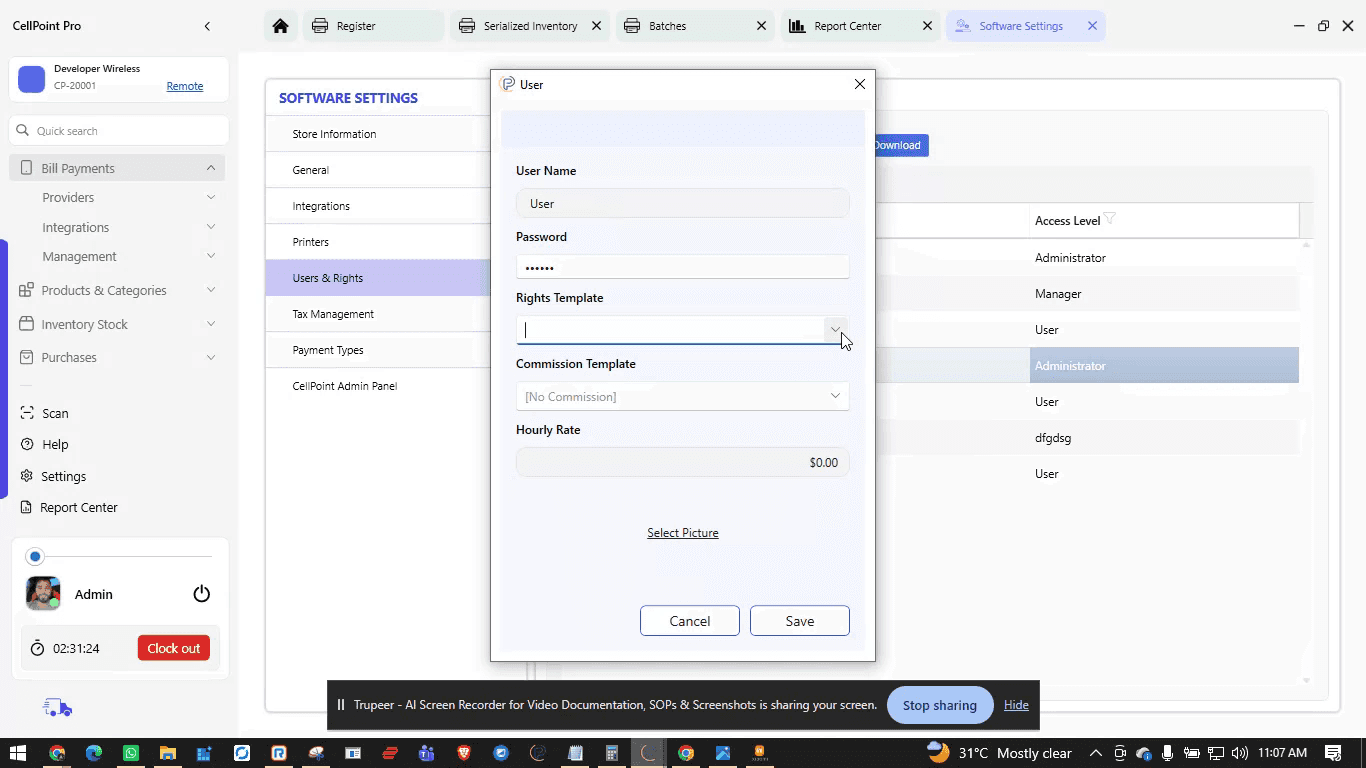Click the Remote link
This screenshot has width=1366, height=768.
pos(185,86)
